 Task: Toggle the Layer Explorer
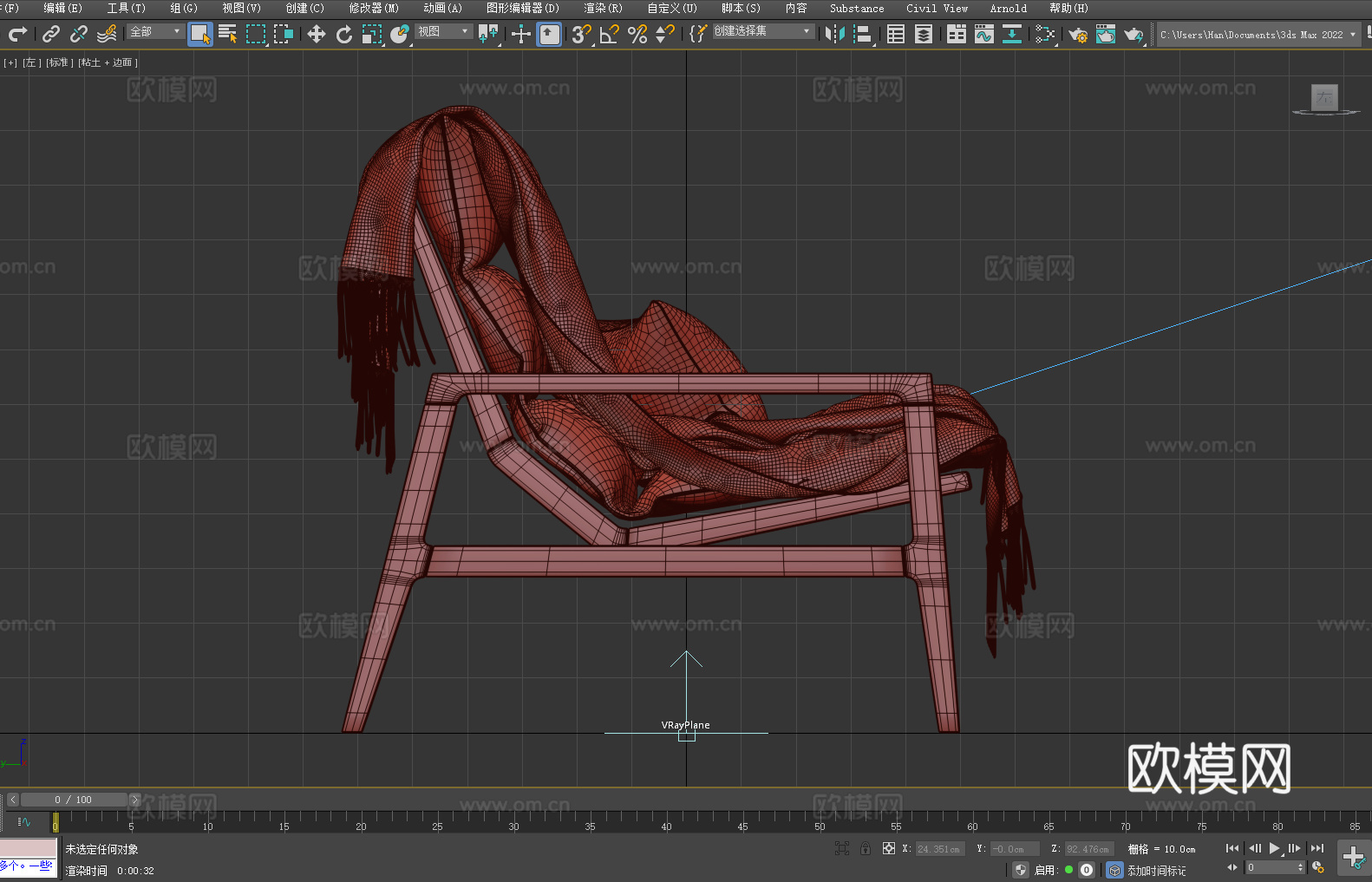point(924,34)
